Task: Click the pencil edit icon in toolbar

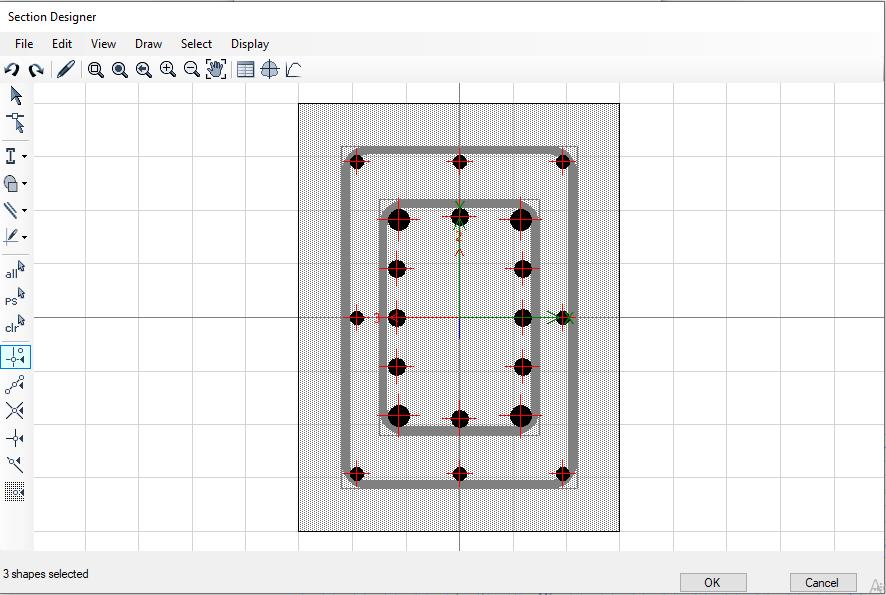Action: (x=66, y=70)
